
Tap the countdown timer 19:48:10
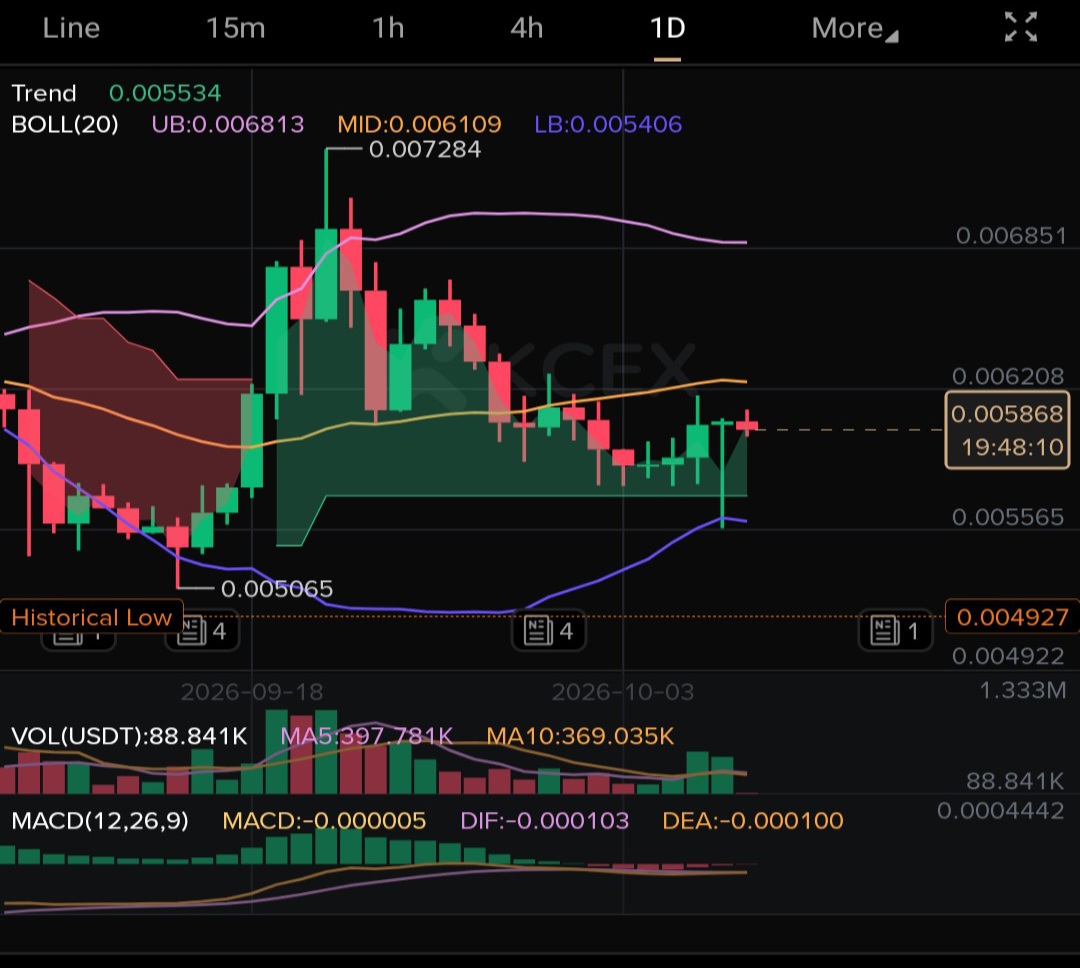[x=1012, y=447]
